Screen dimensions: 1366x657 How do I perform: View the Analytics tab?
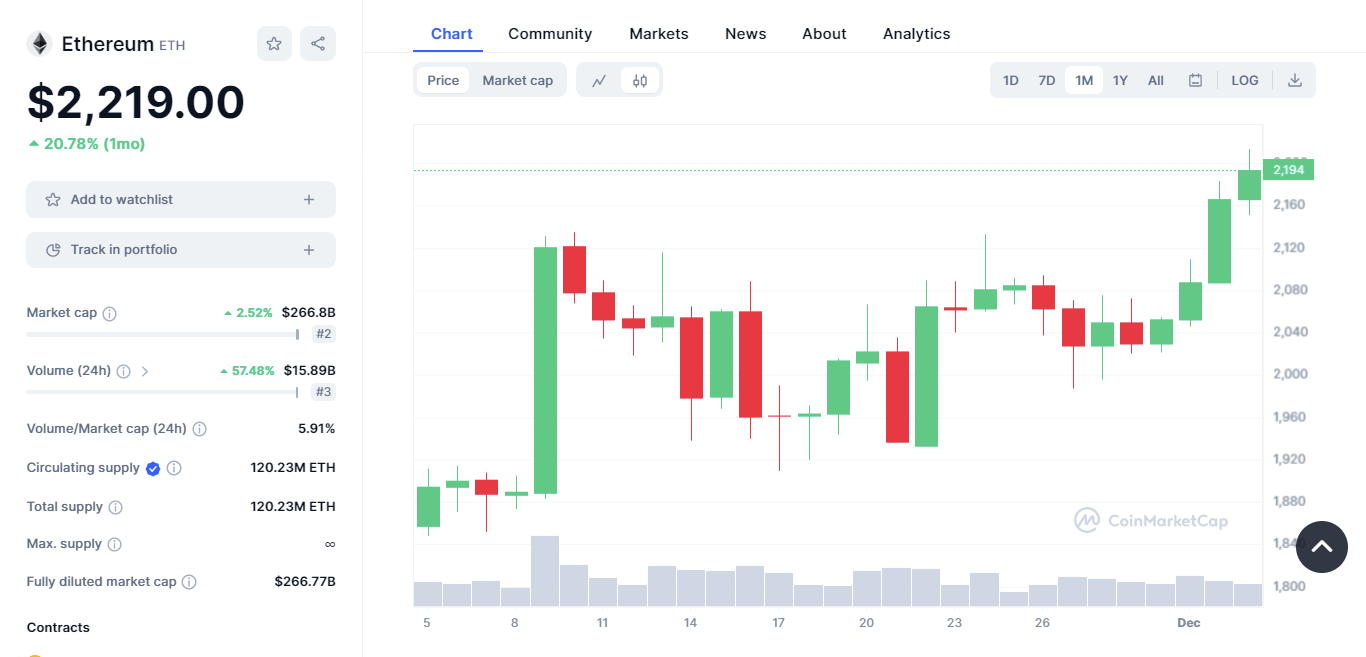[x=917, y=34]
